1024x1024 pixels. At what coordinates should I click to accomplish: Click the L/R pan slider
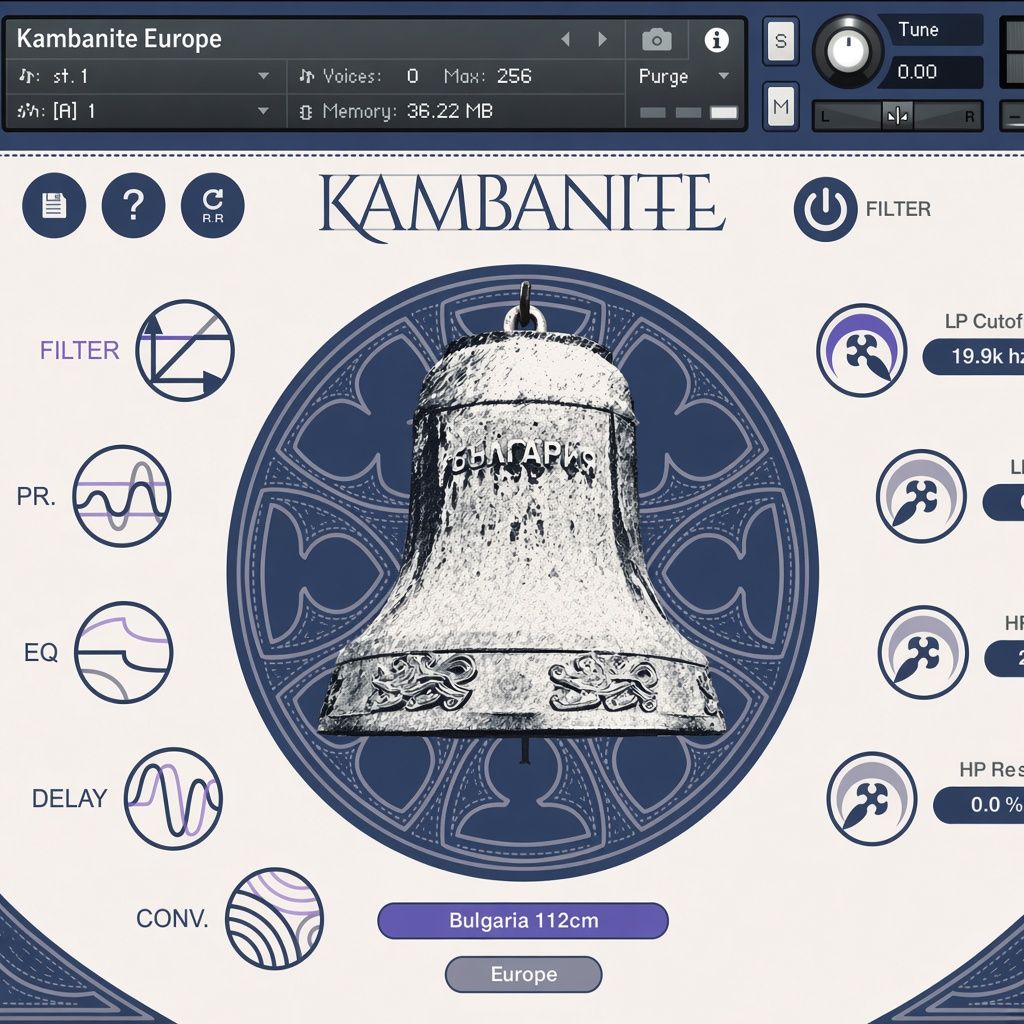point(897,117)
